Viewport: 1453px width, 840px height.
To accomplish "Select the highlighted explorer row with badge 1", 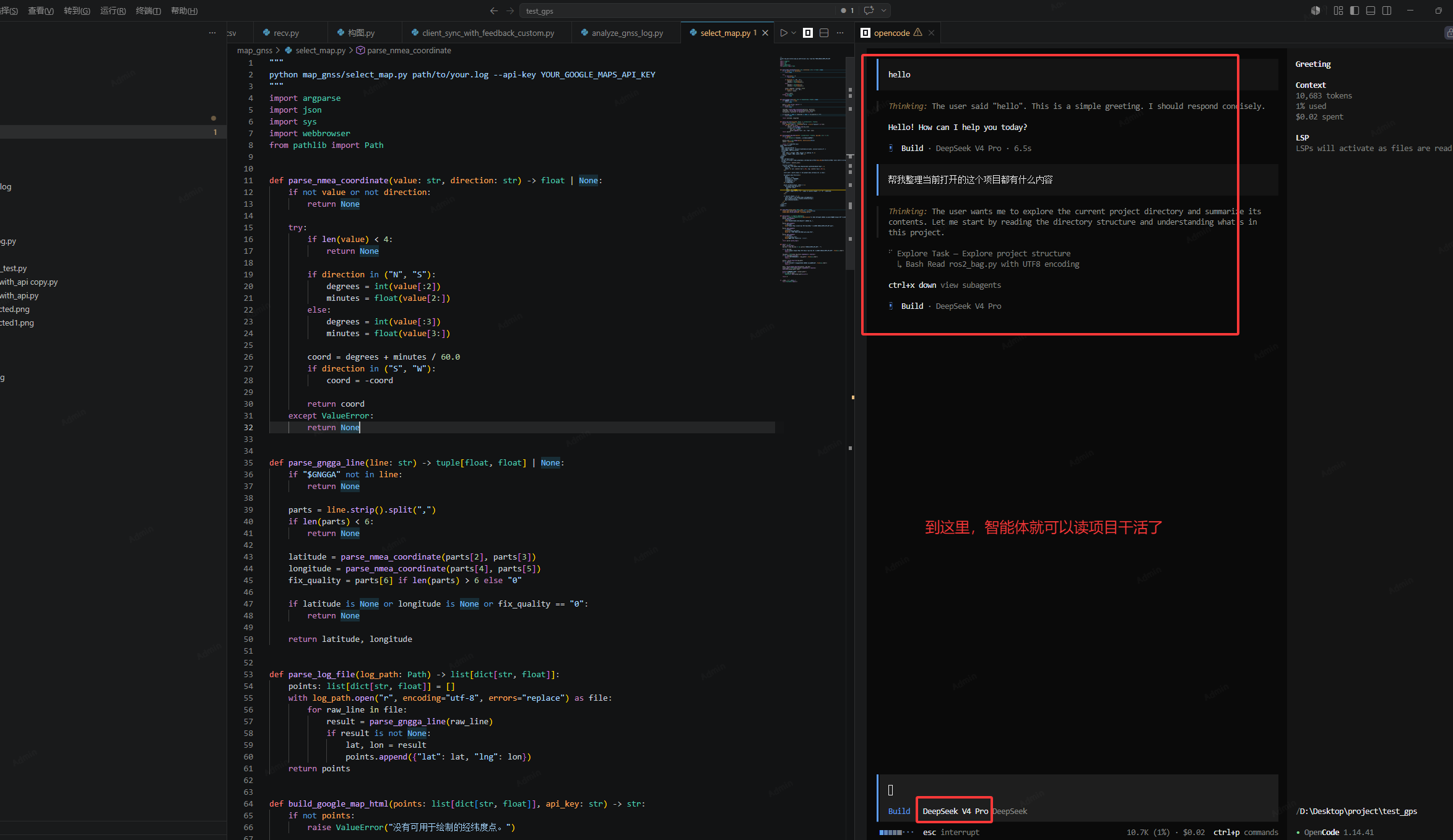I will [113, 132].
